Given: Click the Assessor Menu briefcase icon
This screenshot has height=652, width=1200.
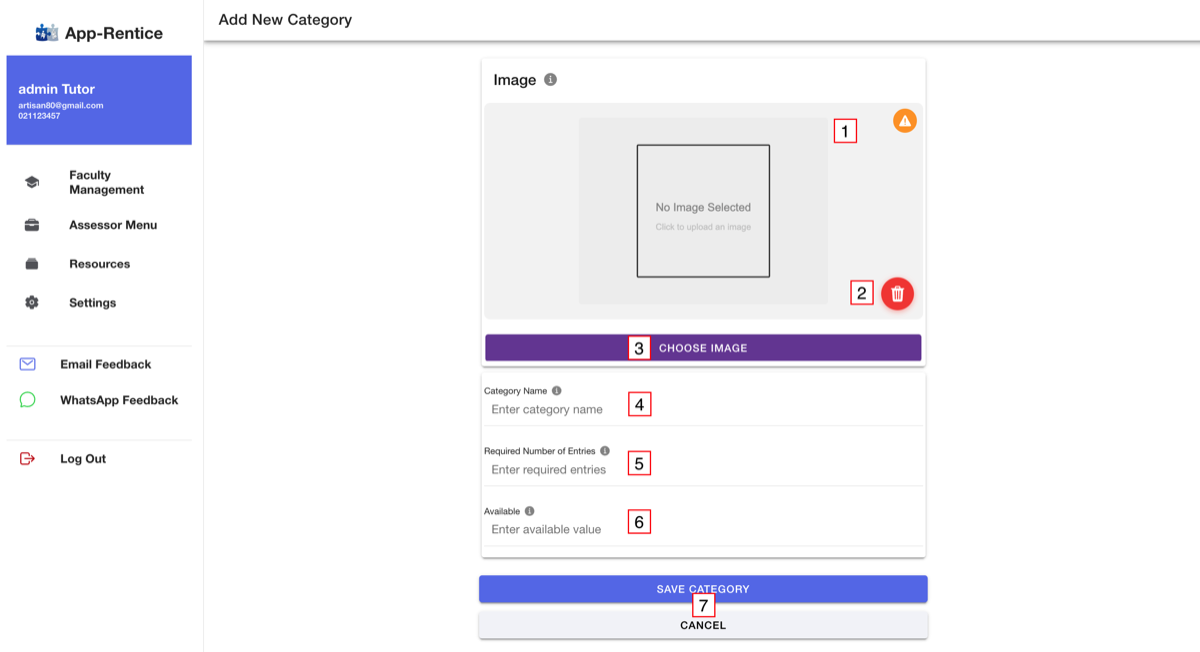Looking at the screenshot, I should click(x=32, y=225).
